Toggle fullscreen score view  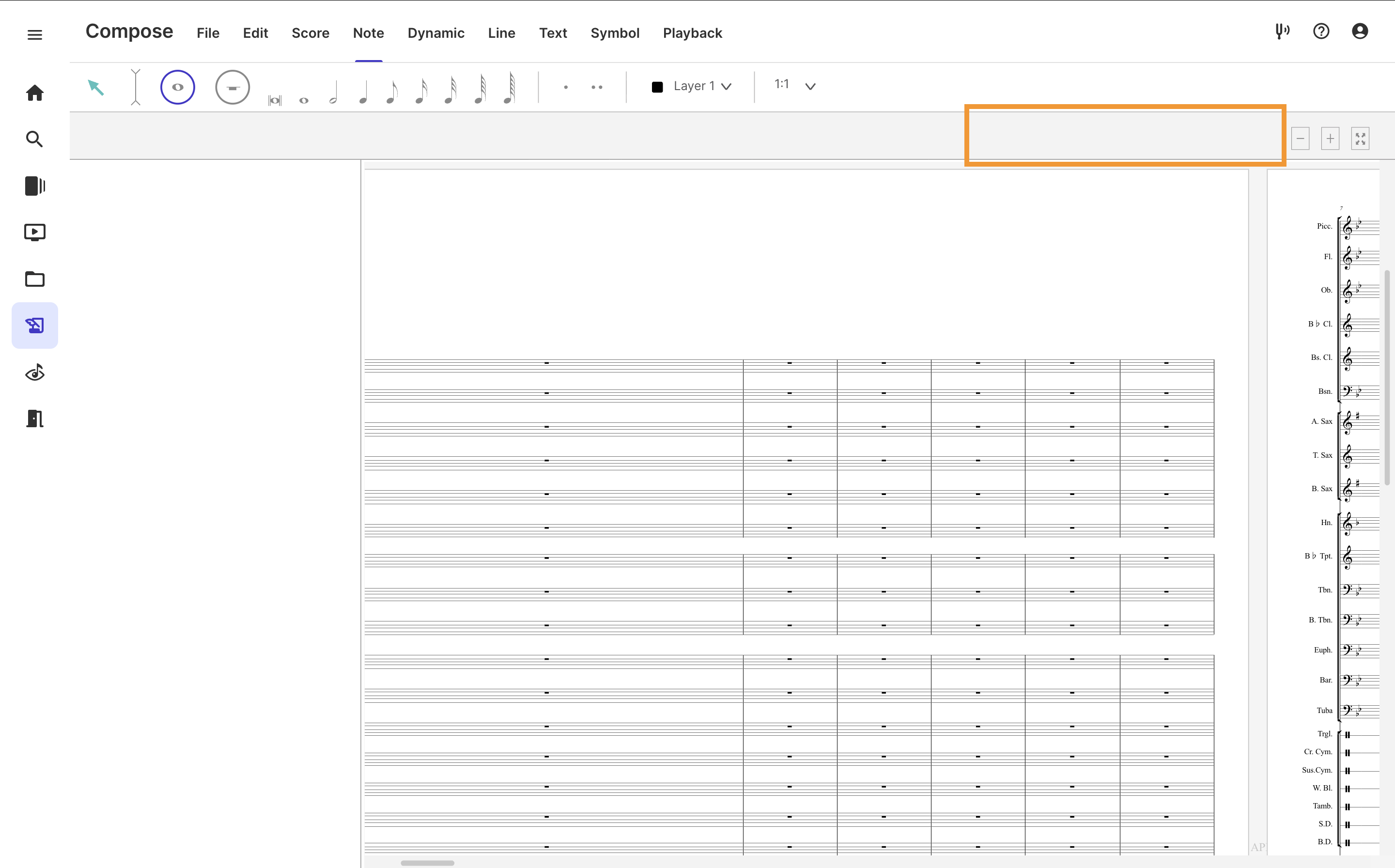[1360, 139]
